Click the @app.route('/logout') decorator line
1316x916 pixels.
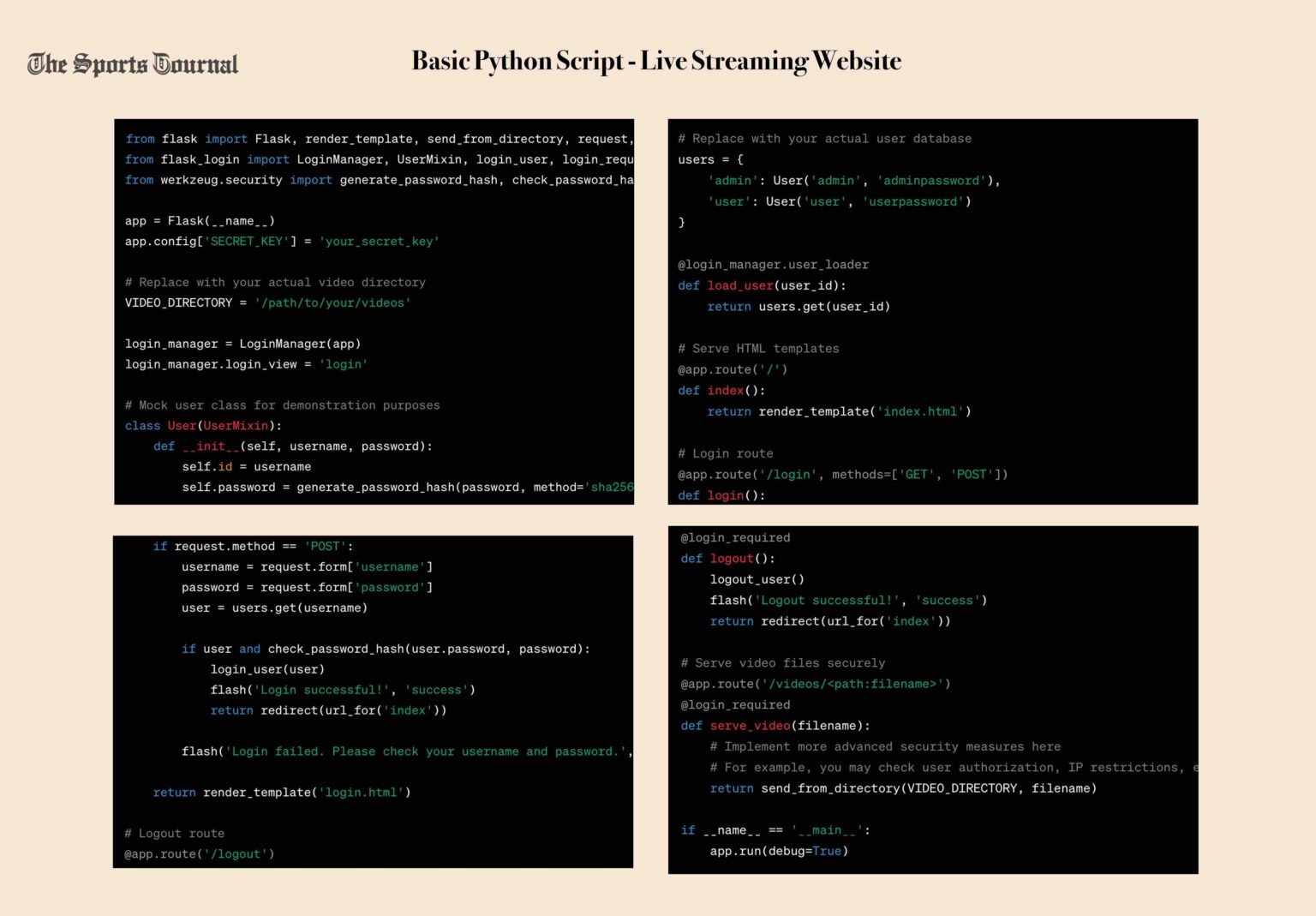(x=199, y=854)
